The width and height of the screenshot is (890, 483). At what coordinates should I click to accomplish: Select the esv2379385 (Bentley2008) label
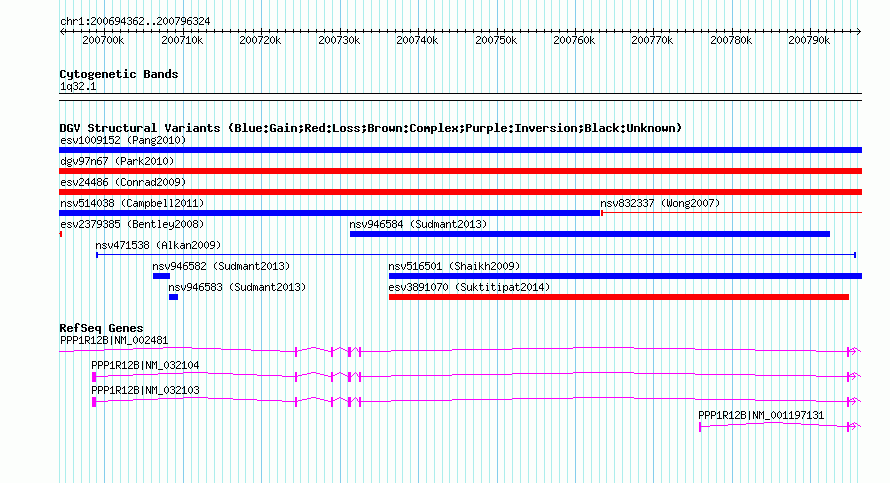click(132, 224)
